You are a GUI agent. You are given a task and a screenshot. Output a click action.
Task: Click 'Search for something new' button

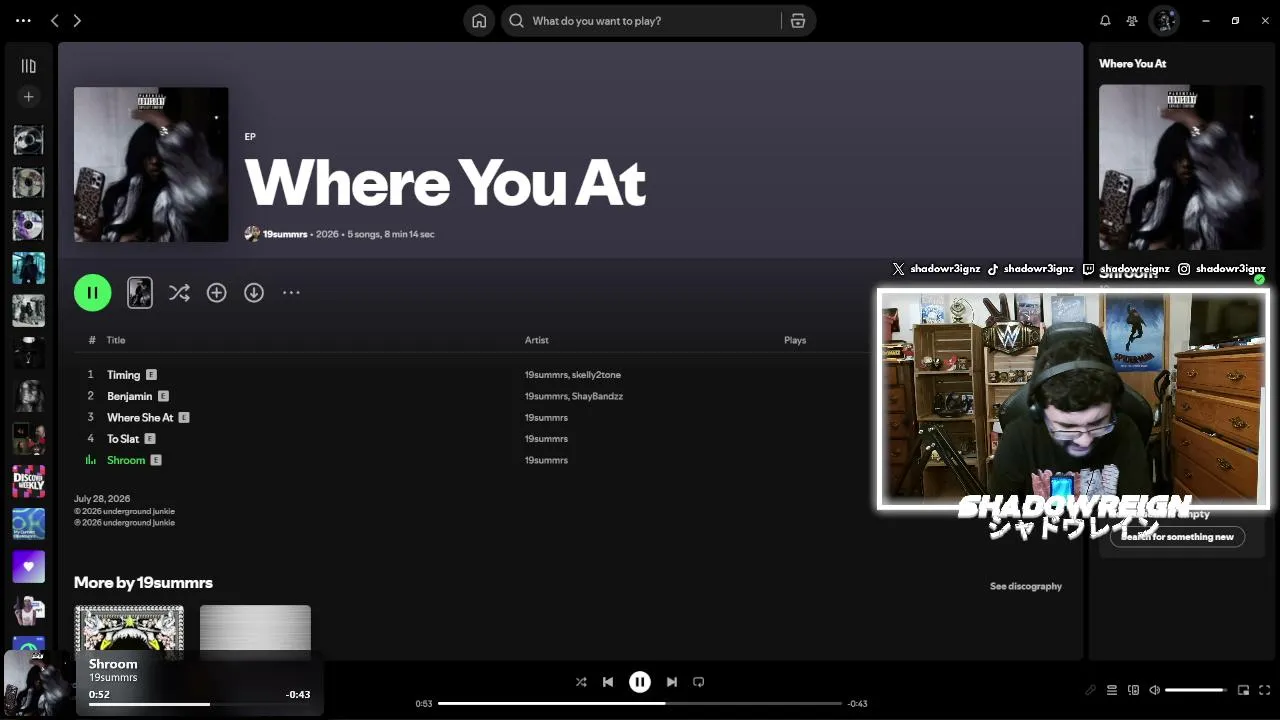point(1177,537)
